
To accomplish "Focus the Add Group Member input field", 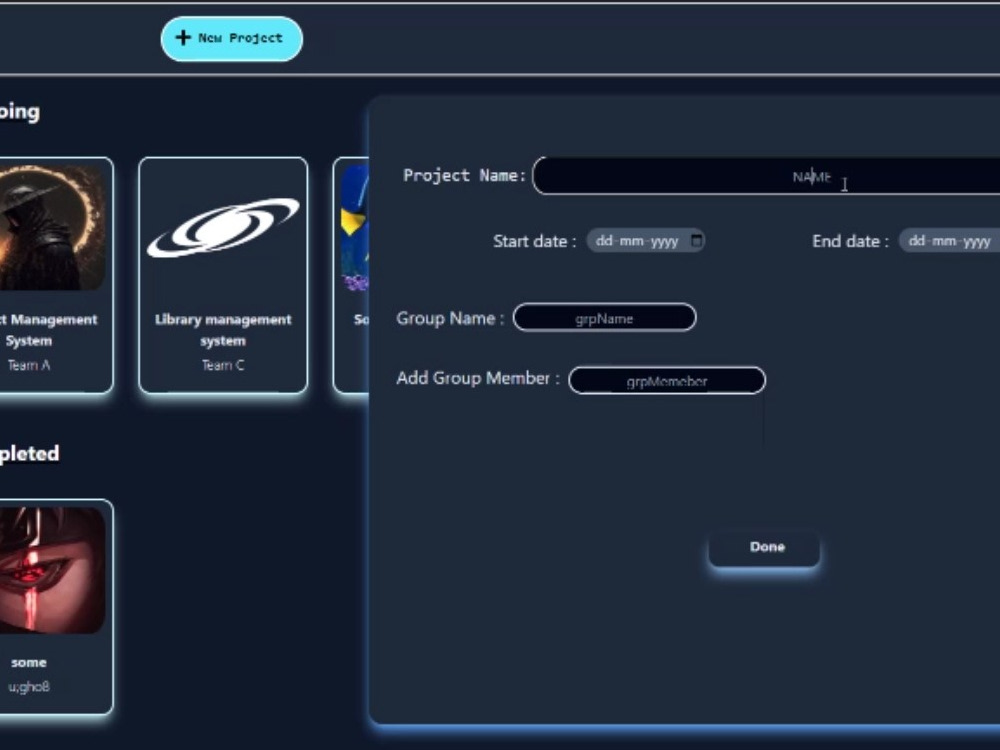I will coord(667,381).
